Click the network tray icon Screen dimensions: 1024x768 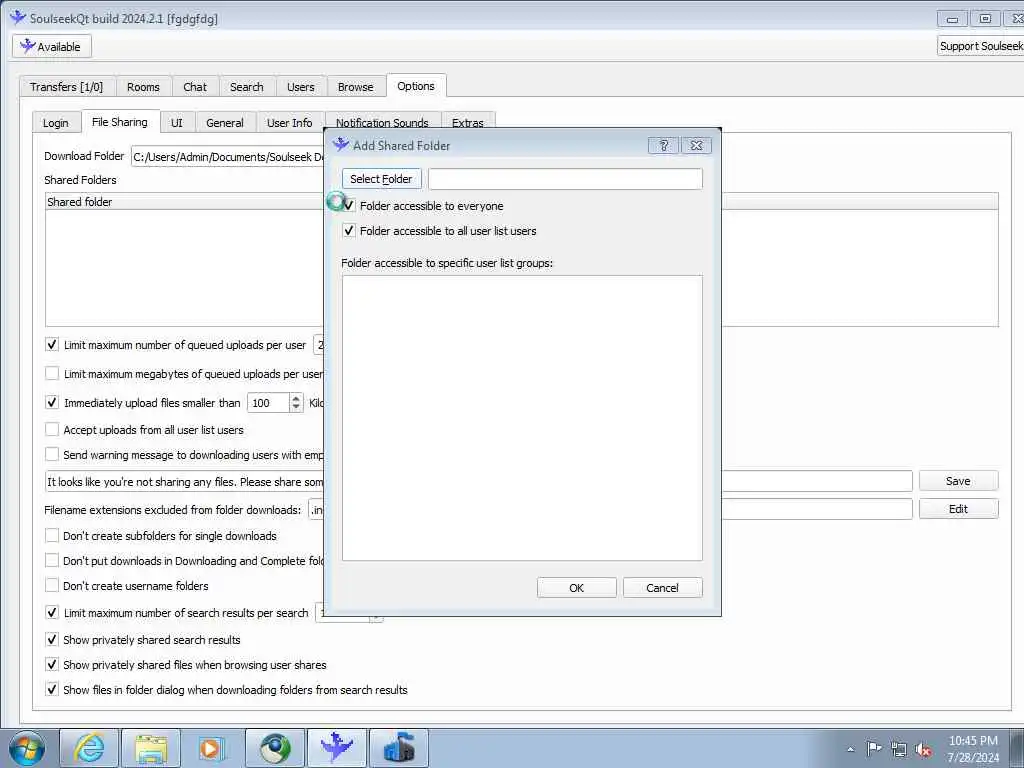(x=899, y=749)
